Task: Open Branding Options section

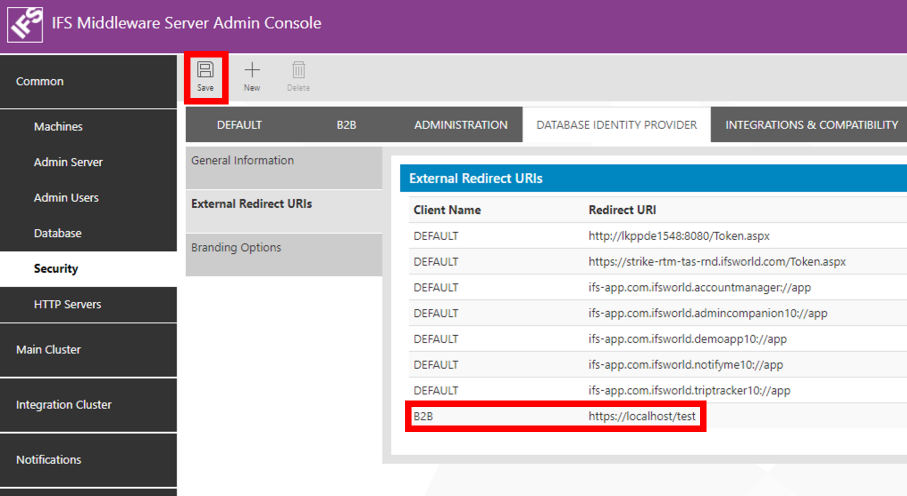Action: (236, 248)
